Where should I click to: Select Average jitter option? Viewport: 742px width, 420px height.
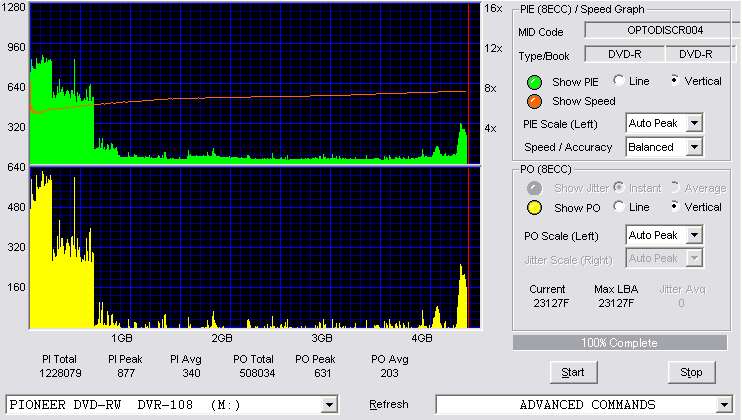pos(675,187)
